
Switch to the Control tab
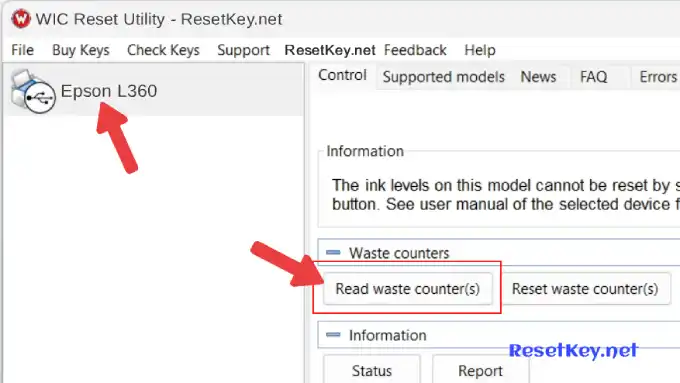pyautogui.click(x=342, y=75)
